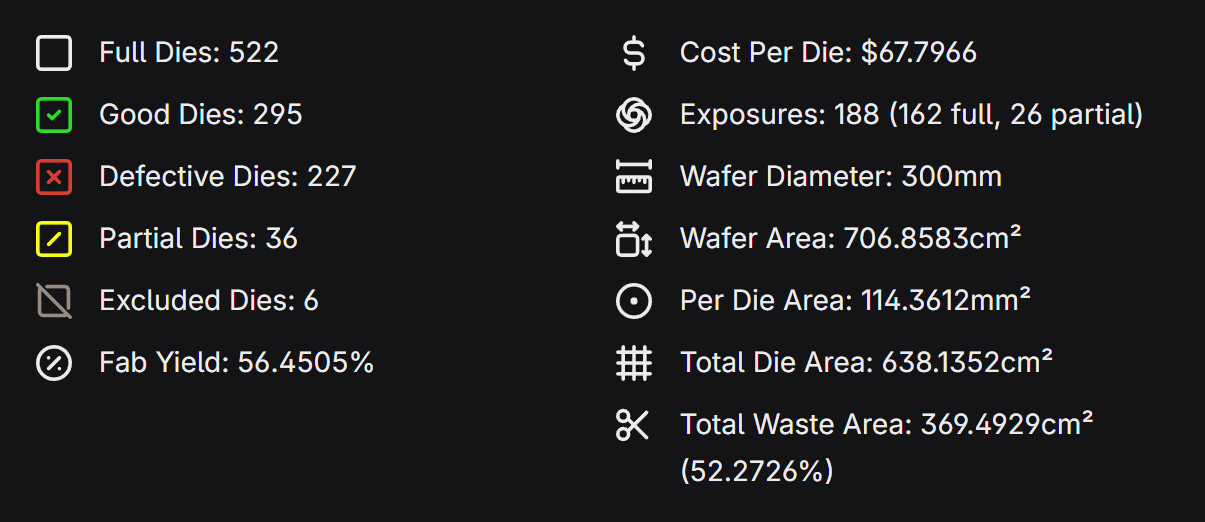Click the Wafer Diameter: 300mm text
The width and height of the screenshot is (1205, 522).
[x=841, y=176]
